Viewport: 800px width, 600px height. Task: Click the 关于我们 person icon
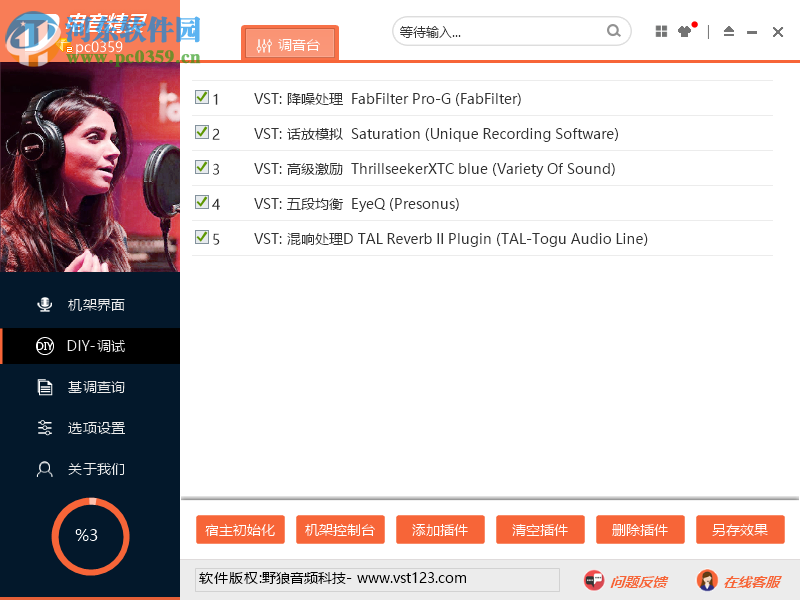point(44,468)
